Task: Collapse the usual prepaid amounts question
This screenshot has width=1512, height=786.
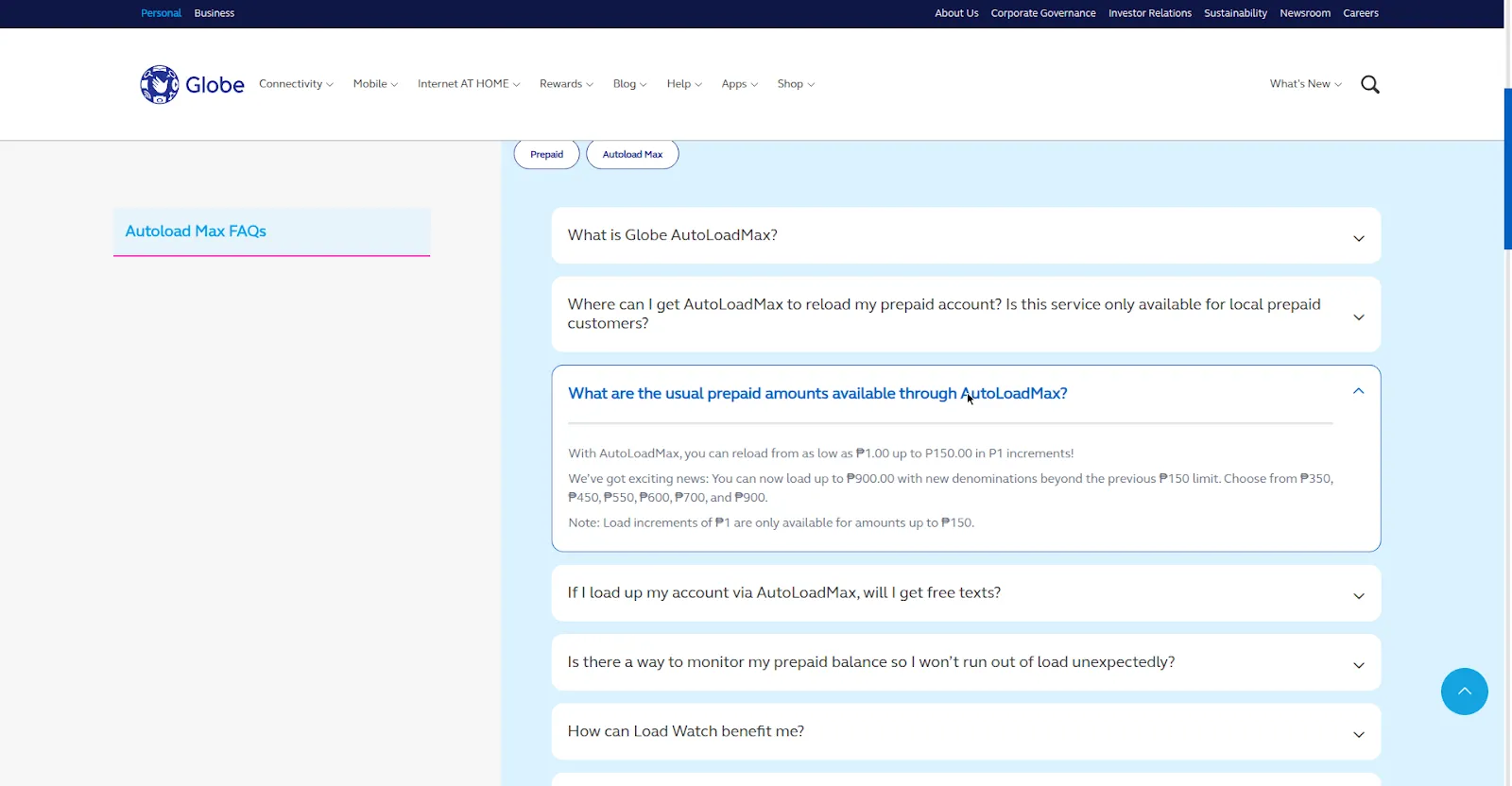Action: coord(966,393)
